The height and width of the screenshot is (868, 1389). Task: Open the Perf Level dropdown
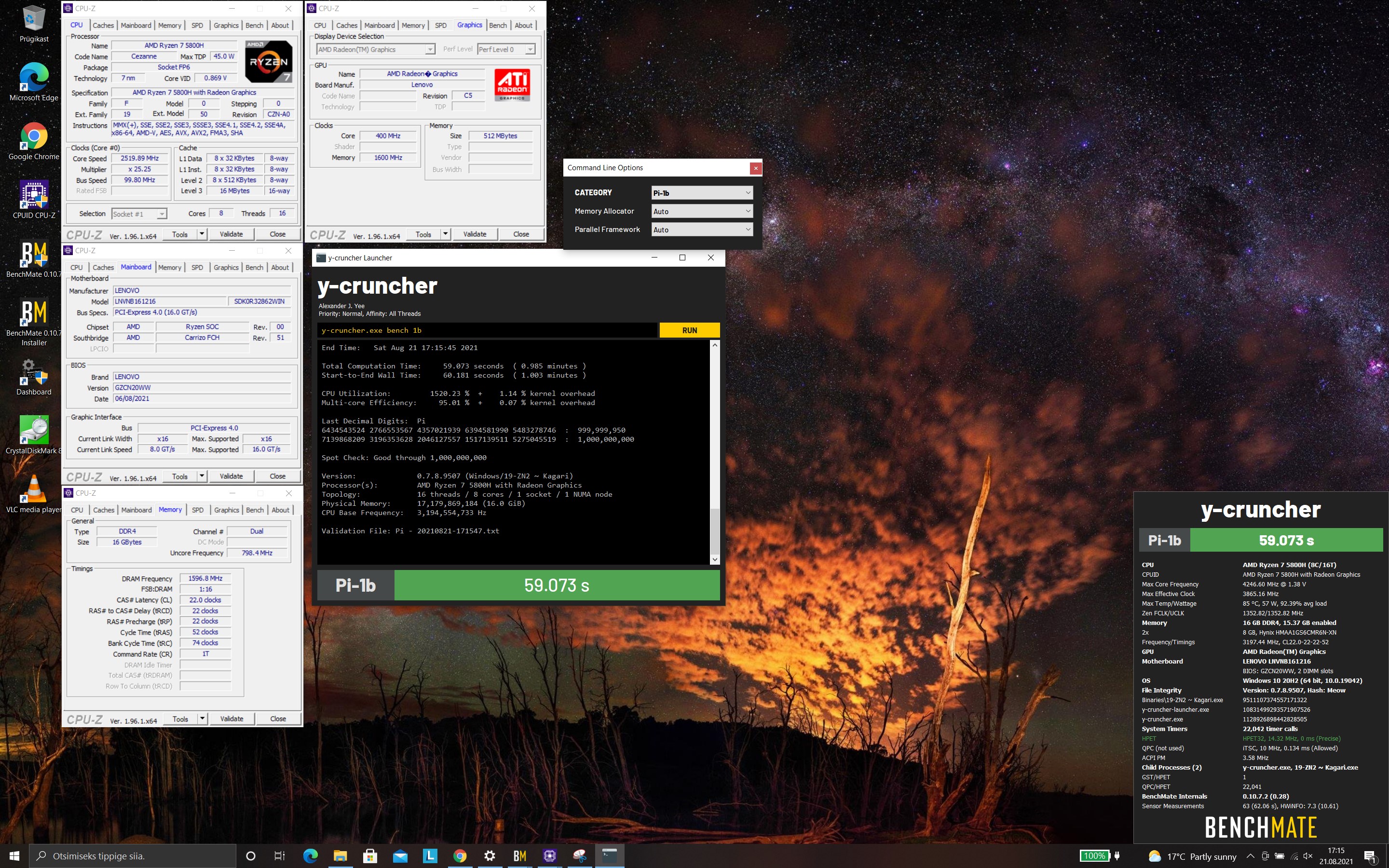506,49
